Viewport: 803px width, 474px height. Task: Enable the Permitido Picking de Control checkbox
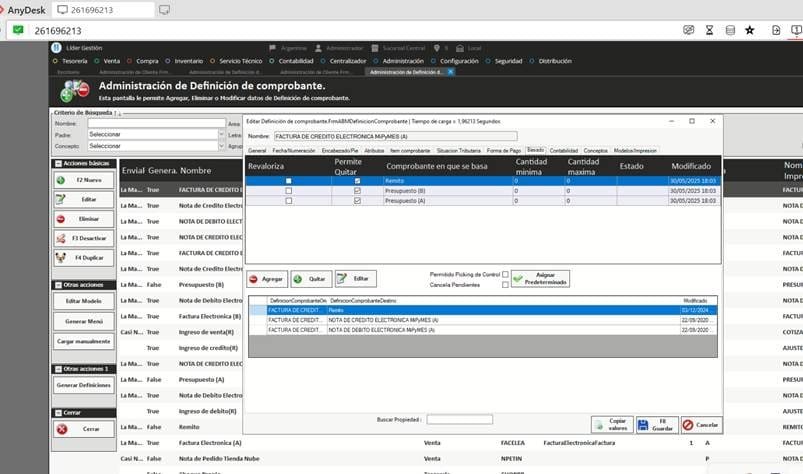505,274
